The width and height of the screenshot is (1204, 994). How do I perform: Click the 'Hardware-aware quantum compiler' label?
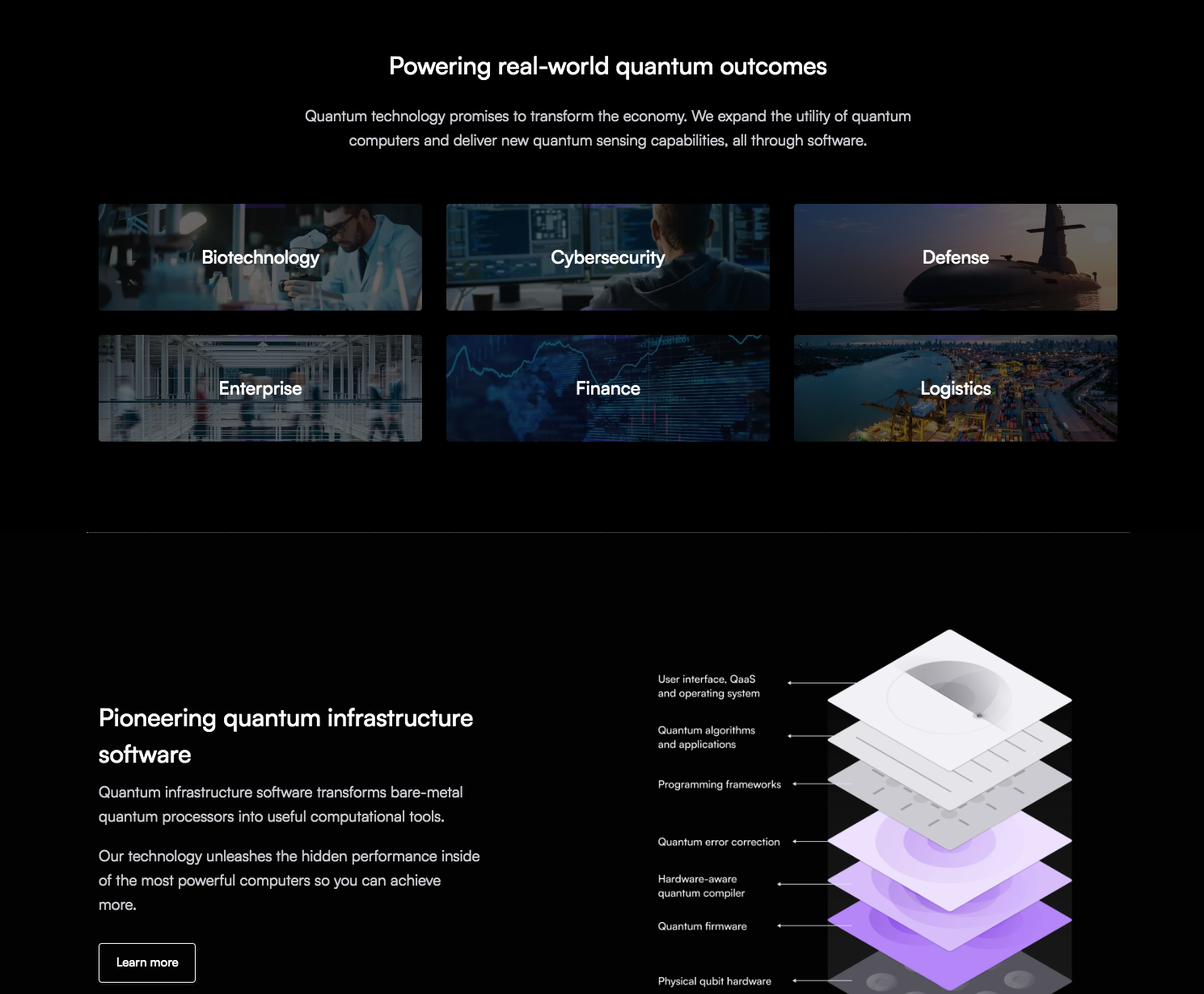tap(701, 886)
